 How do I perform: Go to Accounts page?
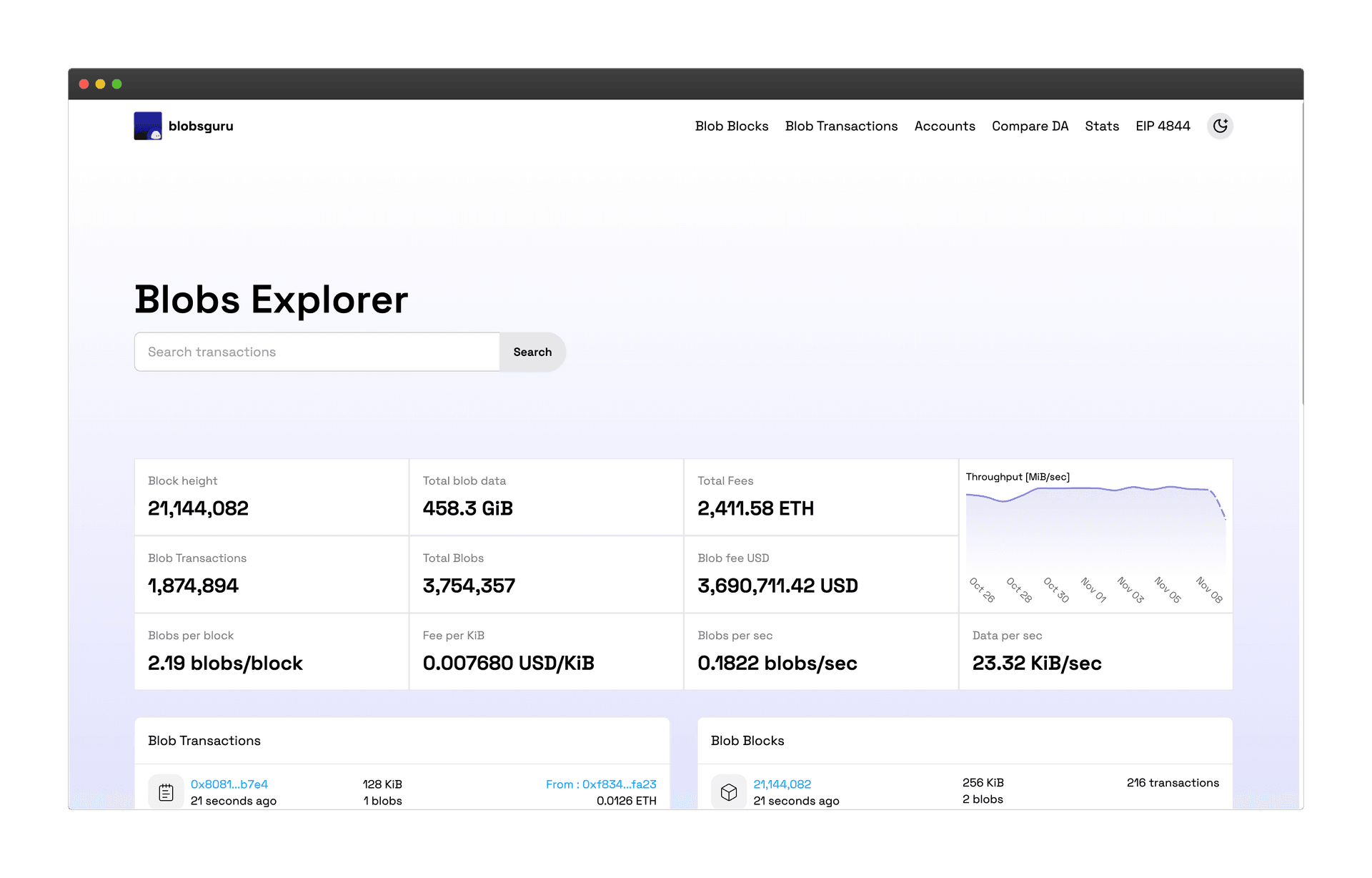click(x=944, y=126)
